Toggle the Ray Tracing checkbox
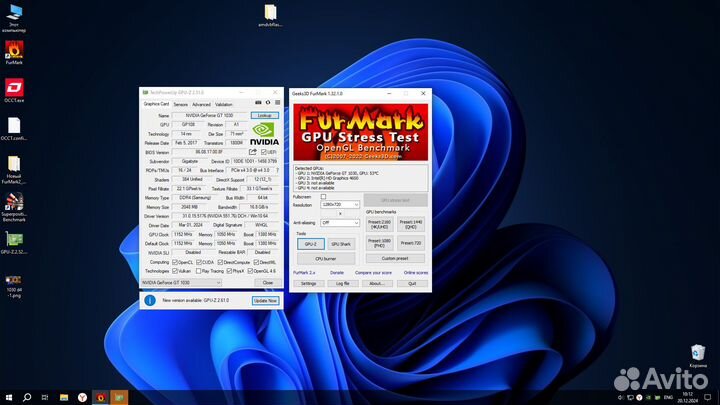This screenshot has width=720, height=405. click(198, 271)
